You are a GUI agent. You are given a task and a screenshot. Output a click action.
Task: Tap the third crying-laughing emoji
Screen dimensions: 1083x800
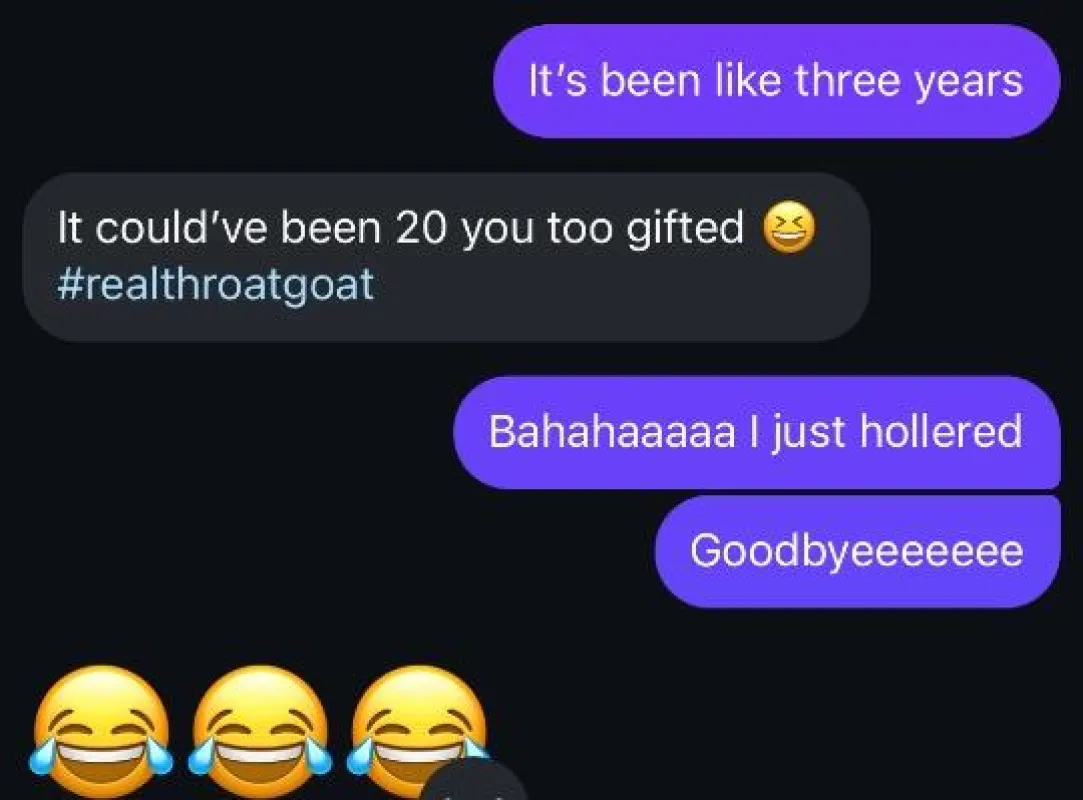[419, 731]
